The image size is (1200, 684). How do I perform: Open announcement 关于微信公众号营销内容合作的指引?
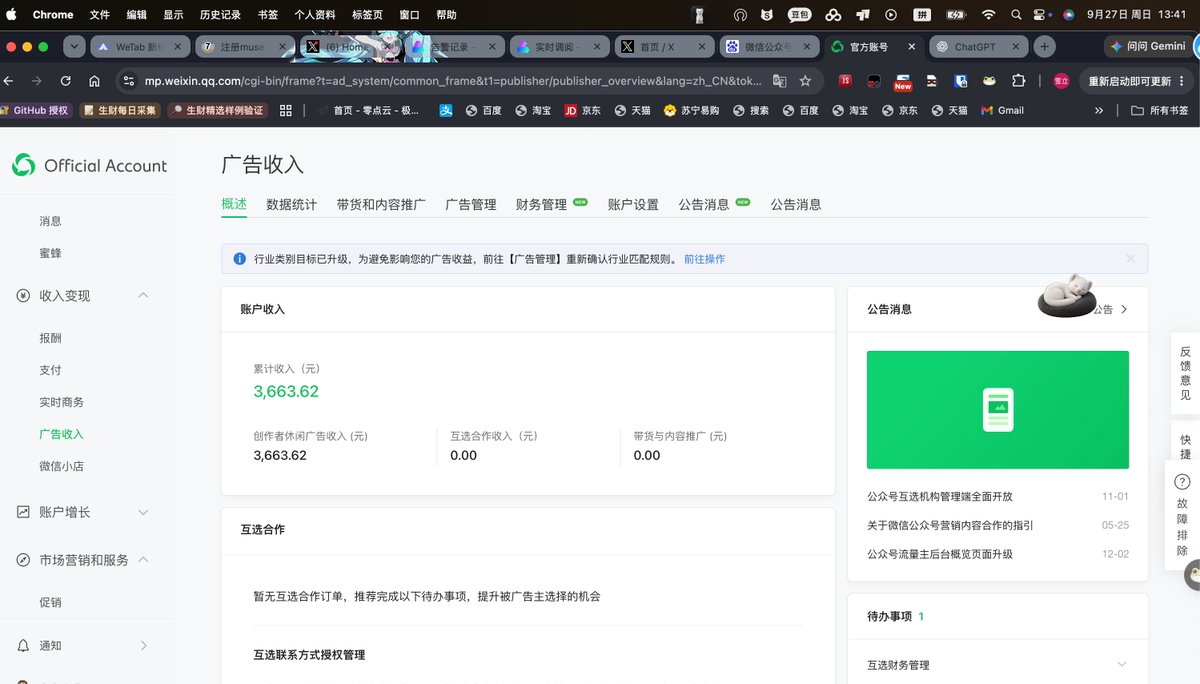950,525
